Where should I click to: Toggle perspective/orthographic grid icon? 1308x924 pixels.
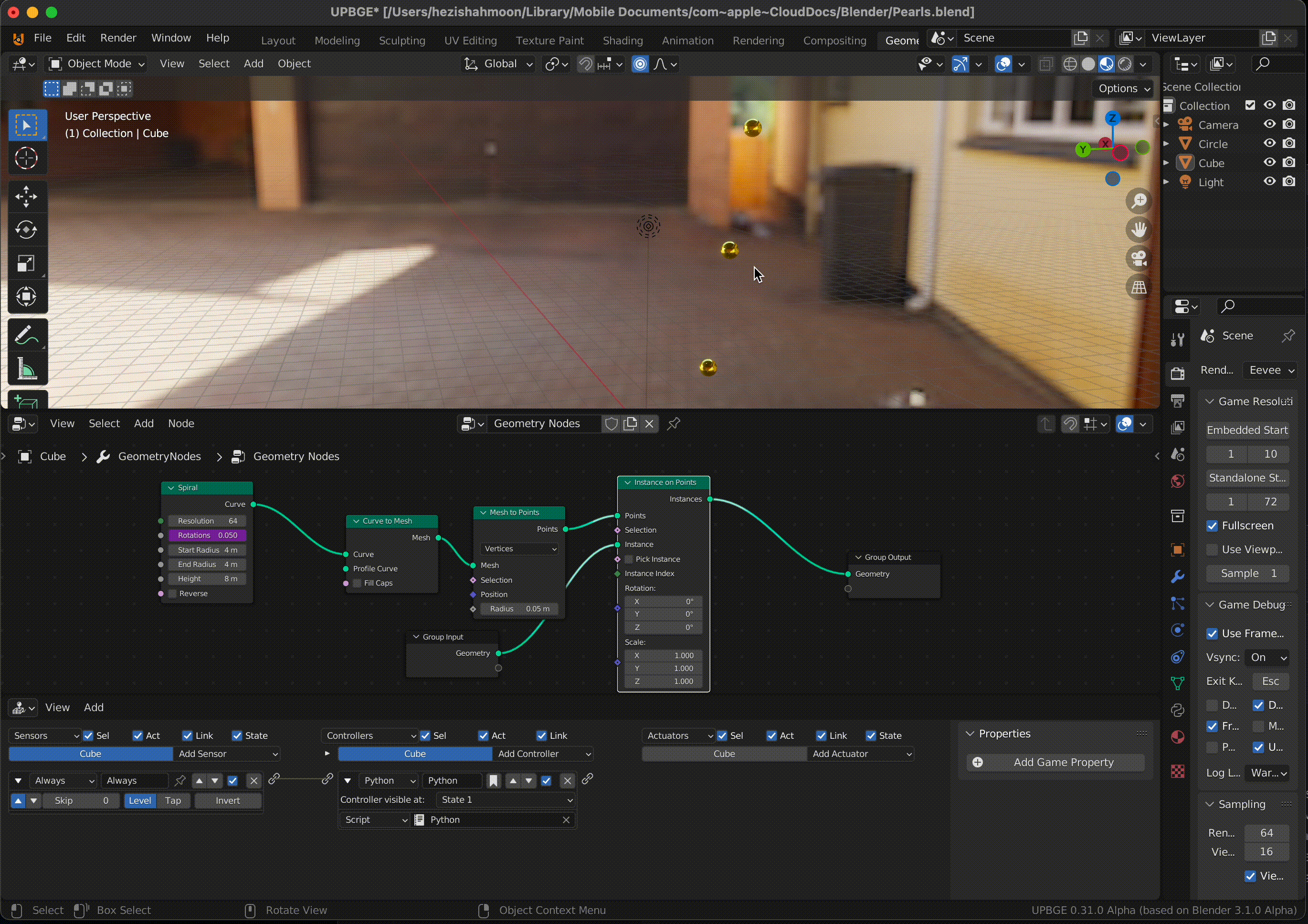click(x=1139, y=288)
